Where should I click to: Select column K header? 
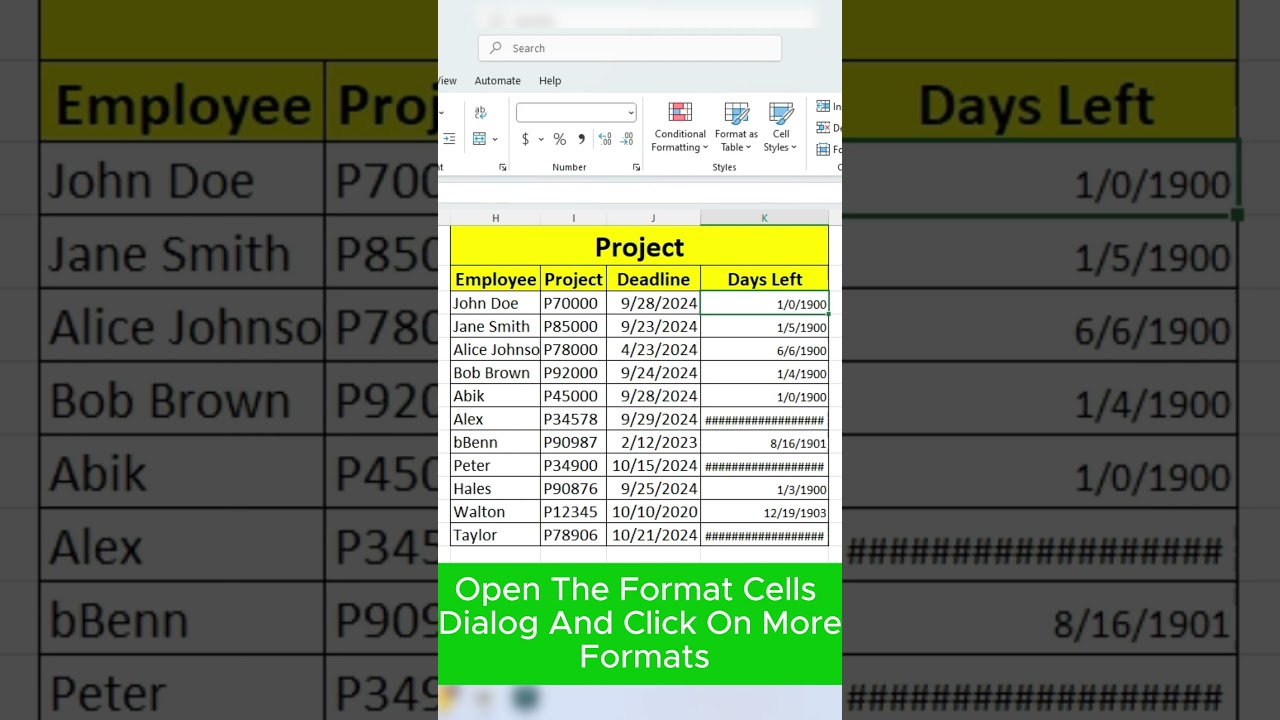764,217
